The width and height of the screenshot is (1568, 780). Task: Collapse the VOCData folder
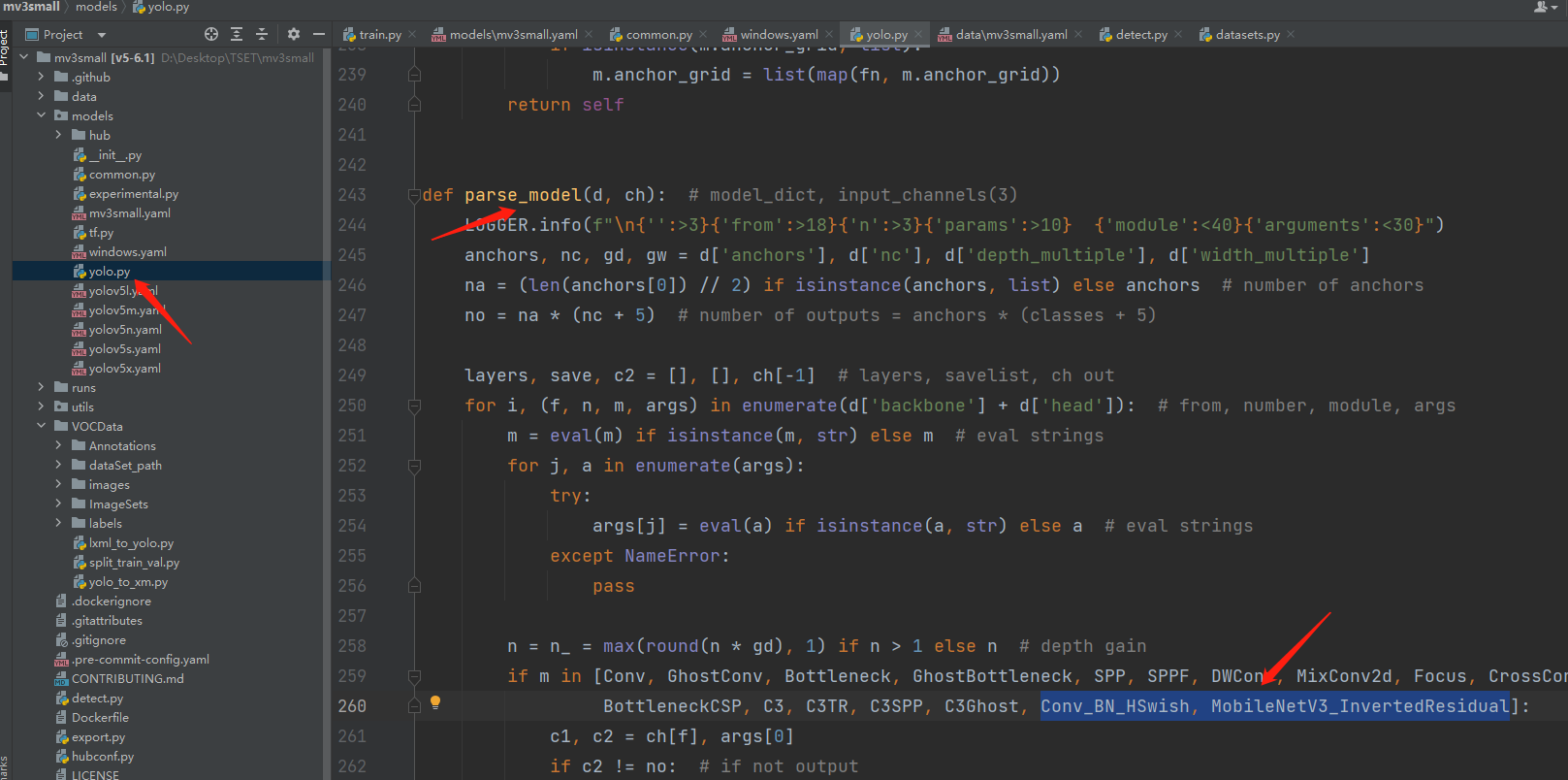tap(41, 426)
